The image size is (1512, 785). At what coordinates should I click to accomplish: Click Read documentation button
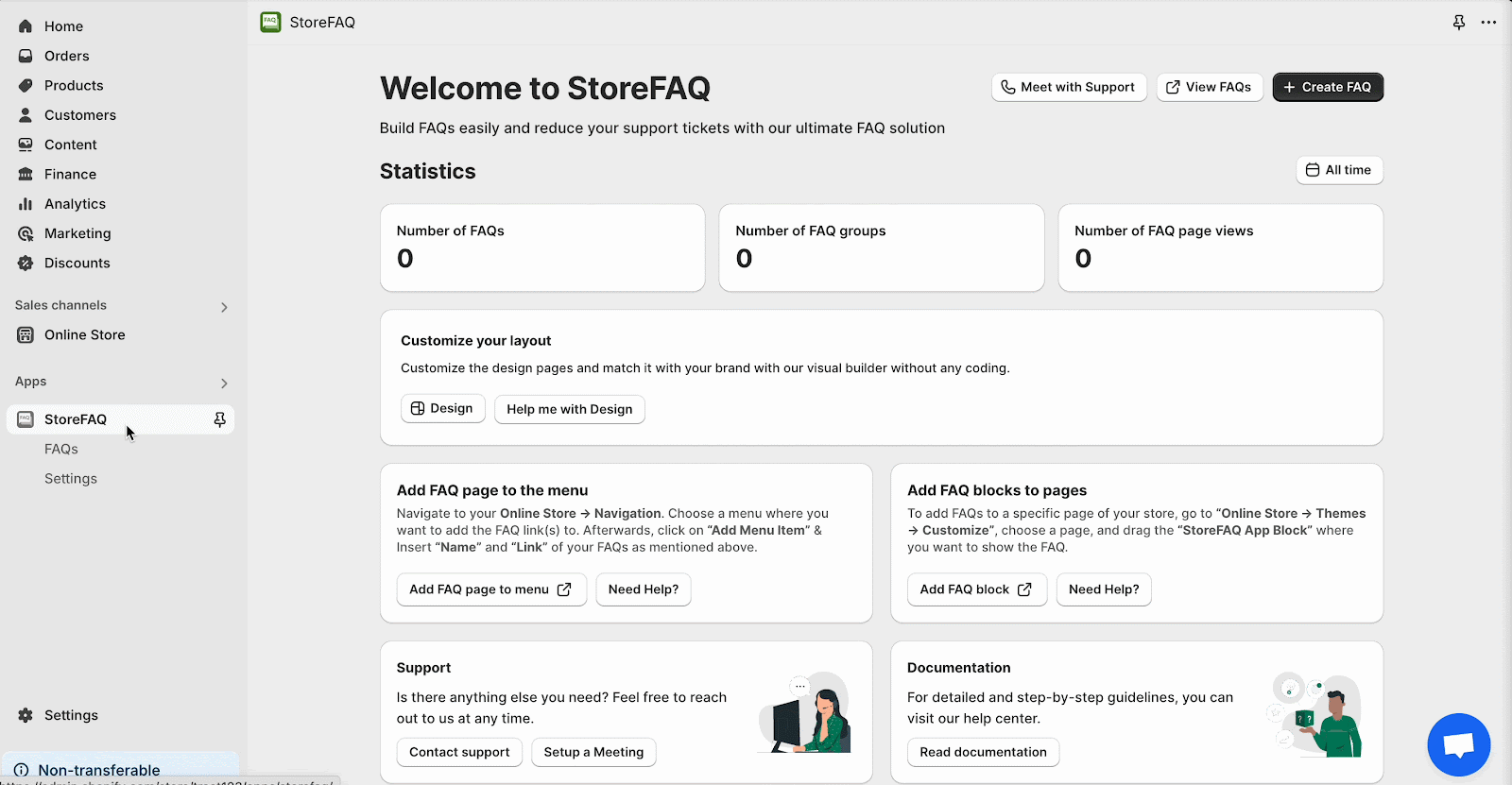[x=984, y=752]
